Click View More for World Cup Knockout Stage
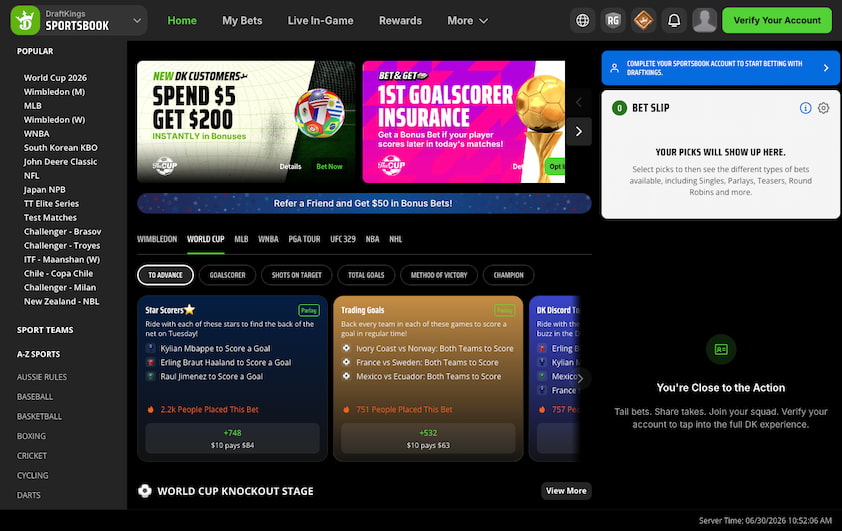Image resolution: width=842 pixels, height=531 pixels. (x=566, y=491)
